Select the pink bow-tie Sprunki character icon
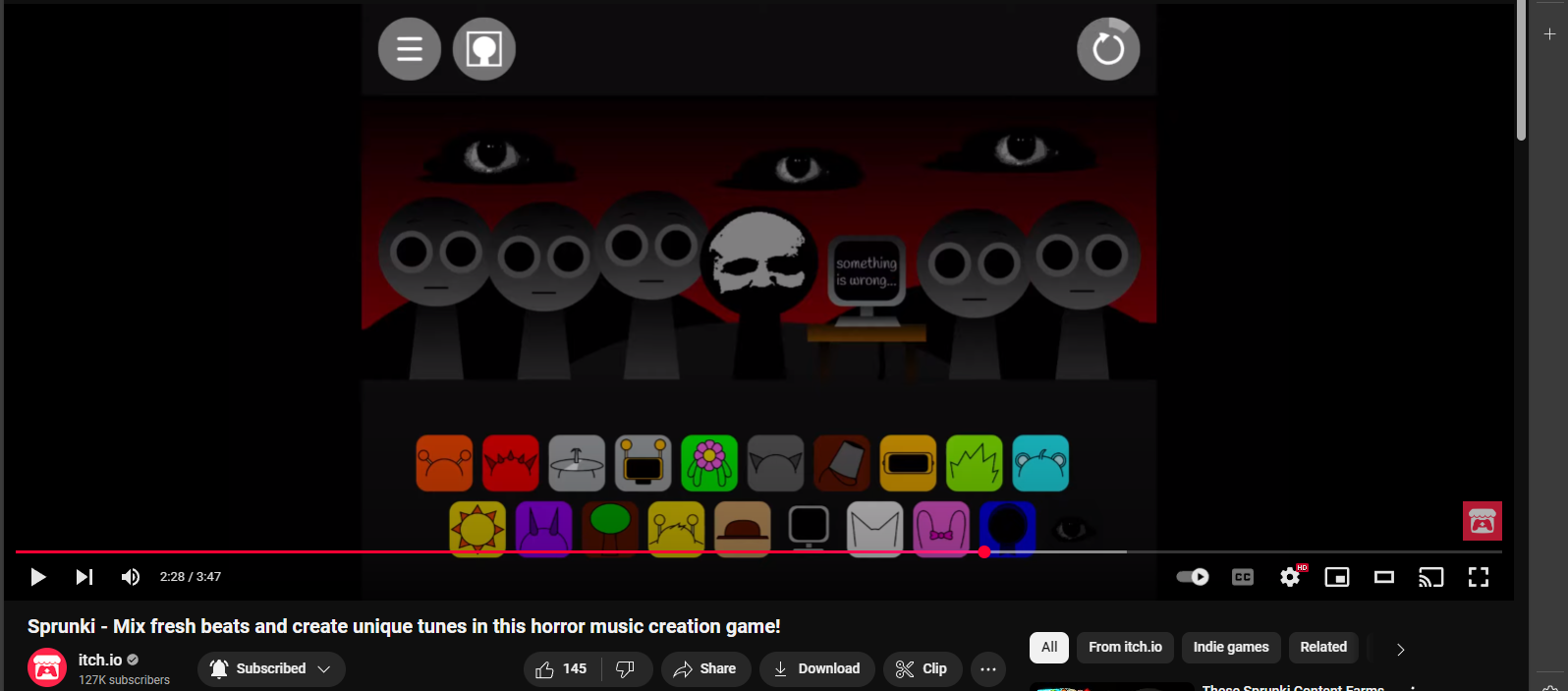Image resolution: width=1568 pixels, height=691 pixels. pos(941,529)
